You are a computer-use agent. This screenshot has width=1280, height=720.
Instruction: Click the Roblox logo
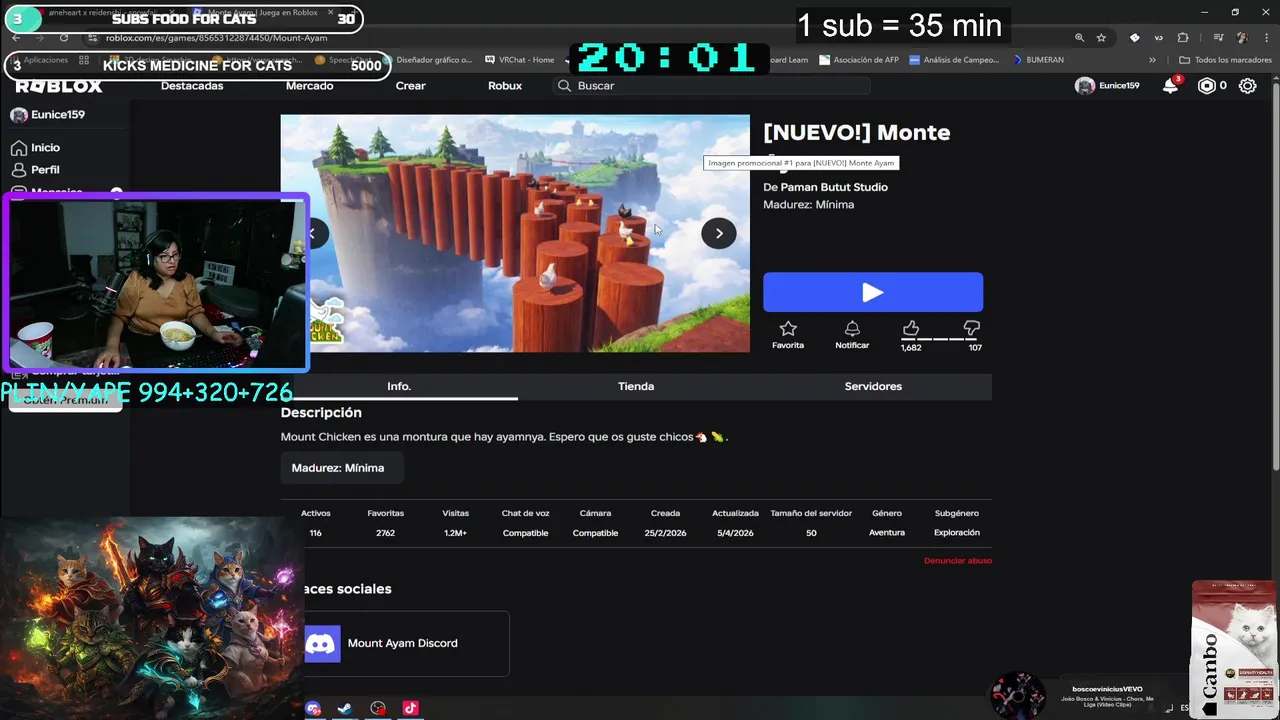[58, 86]
